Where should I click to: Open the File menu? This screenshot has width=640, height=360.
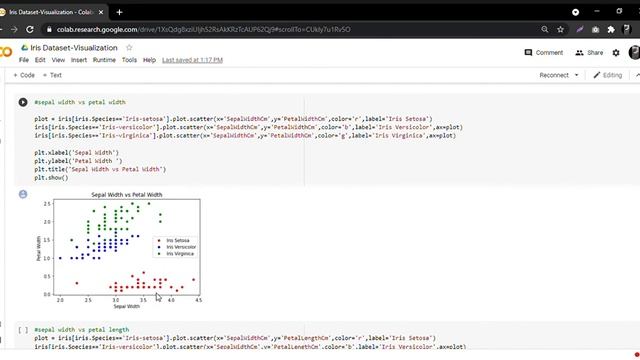(x=24, y=60)
